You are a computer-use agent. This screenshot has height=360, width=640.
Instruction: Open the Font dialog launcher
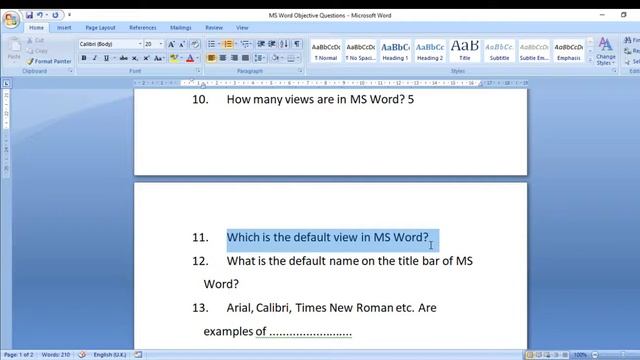click(198, 71)
